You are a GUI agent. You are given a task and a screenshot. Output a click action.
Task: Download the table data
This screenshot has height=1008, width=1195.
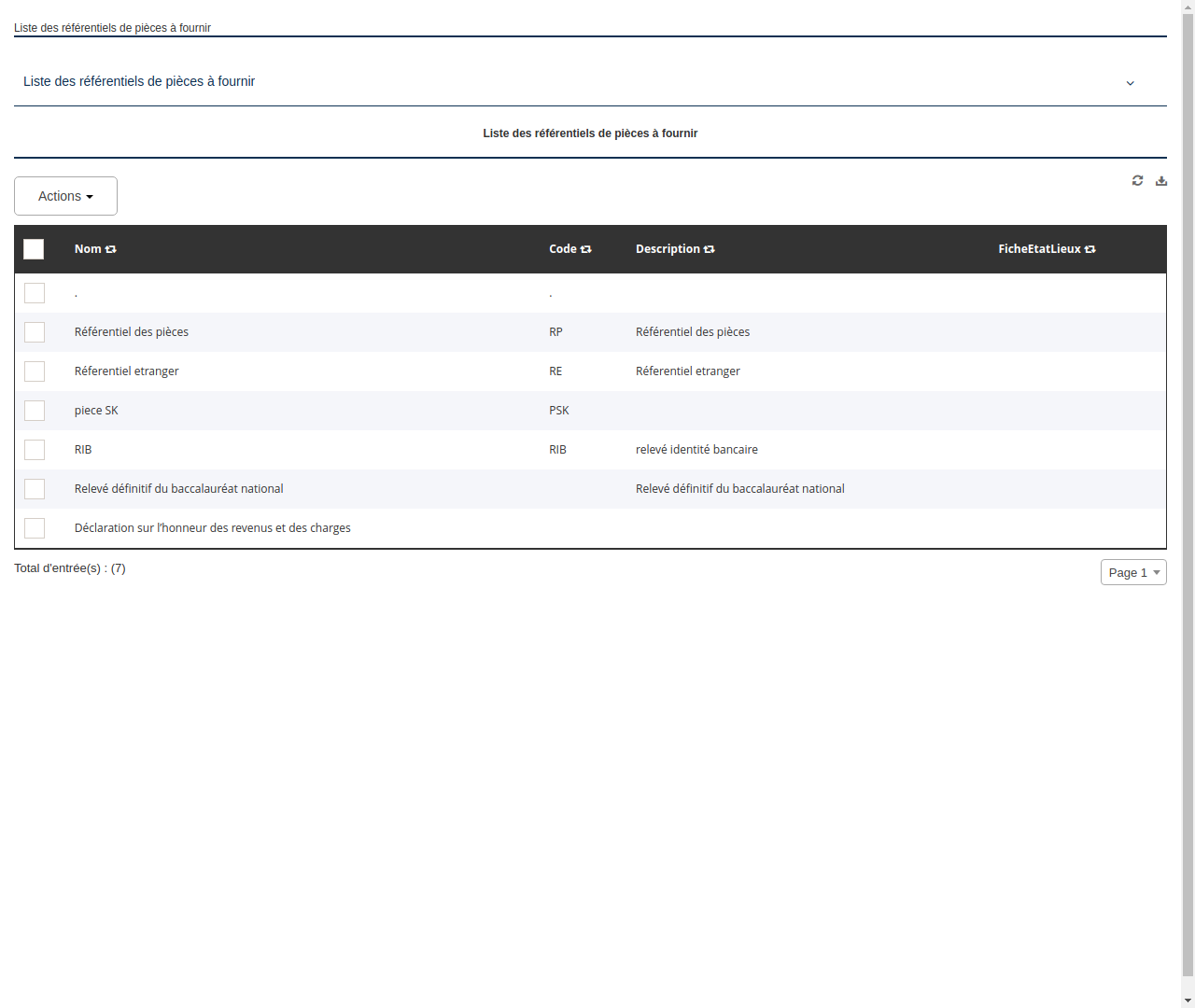click(1161, 180)
